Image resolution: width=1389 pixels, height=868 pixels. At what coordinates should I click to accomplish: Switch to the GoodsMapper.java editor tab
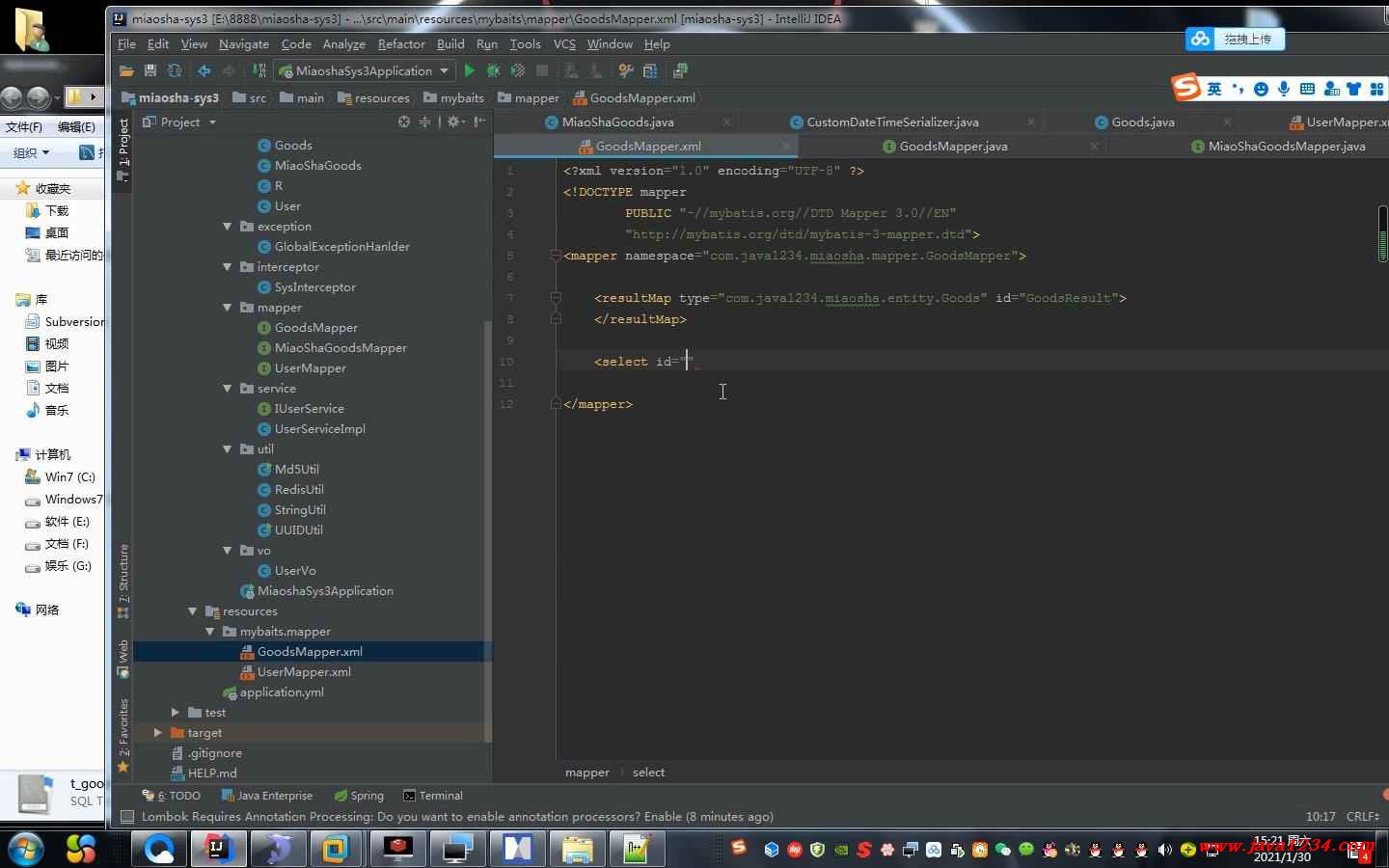click(x=952, y=147)
